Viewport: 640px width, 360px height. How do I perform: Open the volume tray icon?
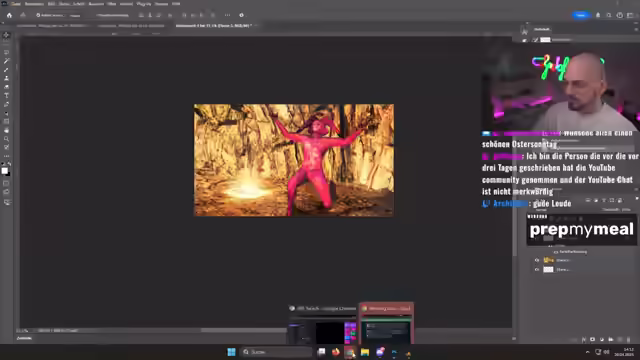click(x=607, y=352)
